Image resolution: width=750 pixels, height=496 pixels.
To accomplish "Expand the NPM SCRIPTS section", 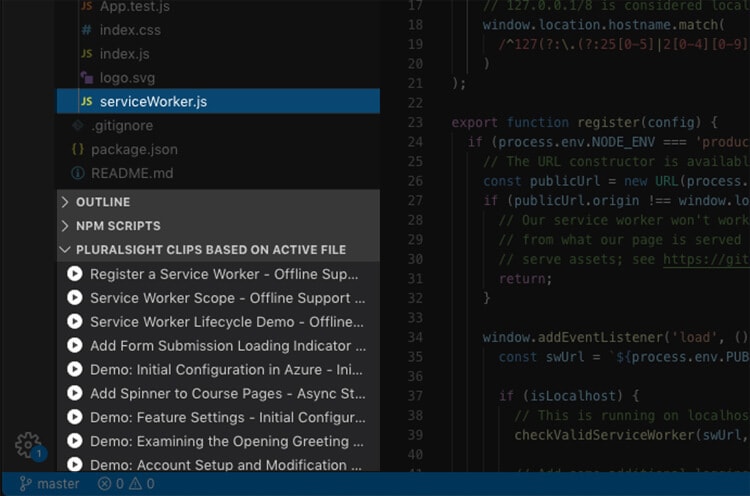I will [x=218, y=226].
